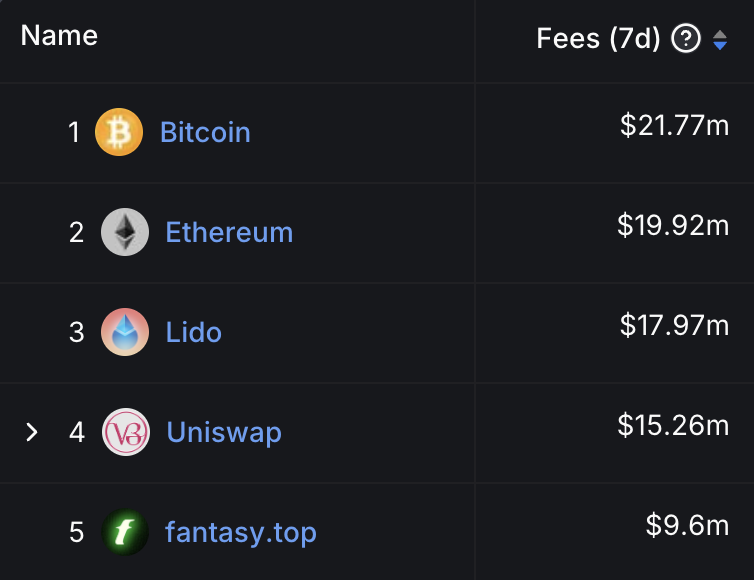Click the Bitcoin $21.77m fees value

[674, 125]
